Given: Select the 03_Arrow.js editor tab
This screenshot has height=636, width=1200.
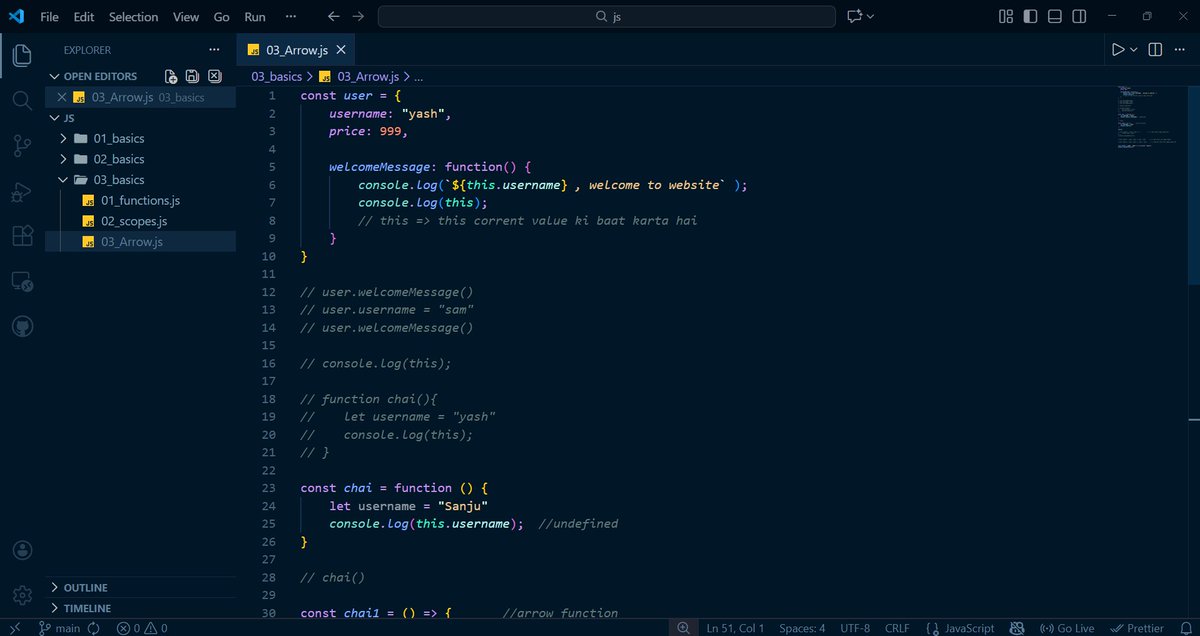Looking at the screenshot, I should pos(295,50).
